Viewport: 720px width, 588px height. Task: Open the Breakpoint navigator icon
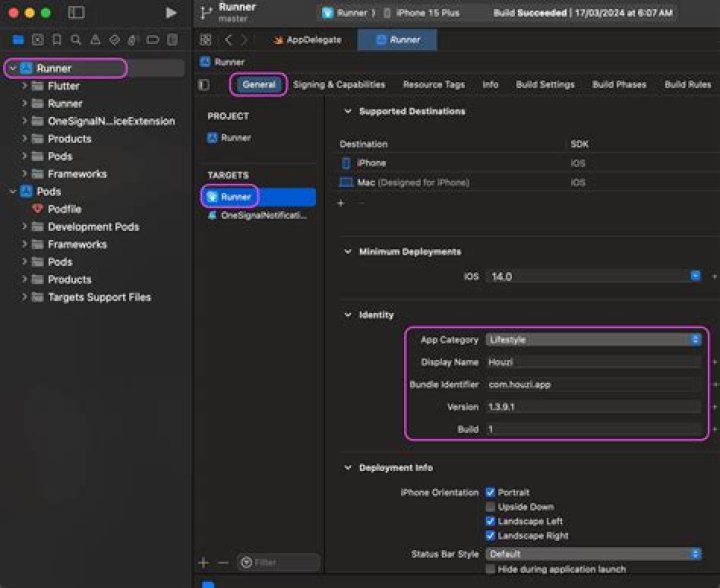pyautogui.click(x=152, y=40)
